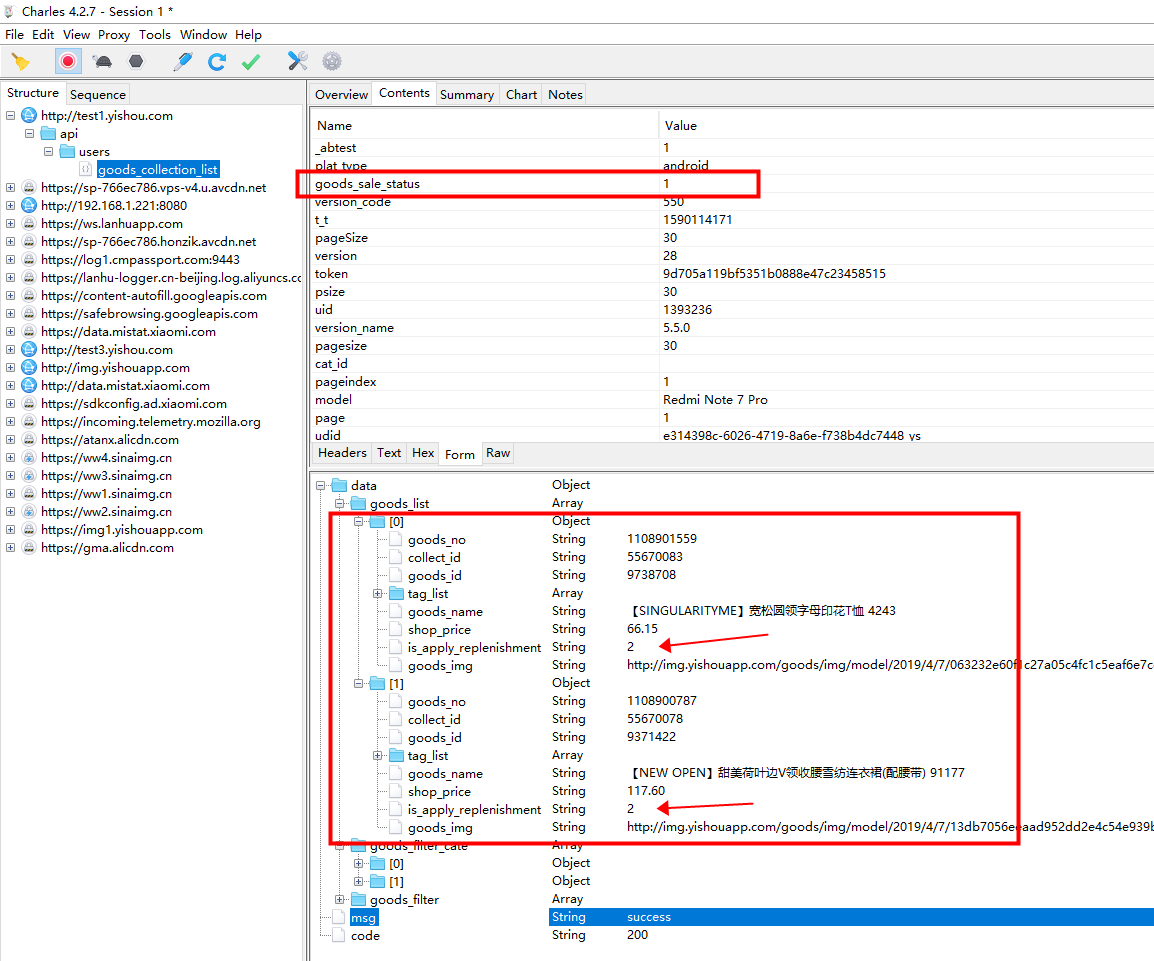Select the shop_price value 66.15
The height and width of the screenshot is (961, 1154).
pos(643,629)
